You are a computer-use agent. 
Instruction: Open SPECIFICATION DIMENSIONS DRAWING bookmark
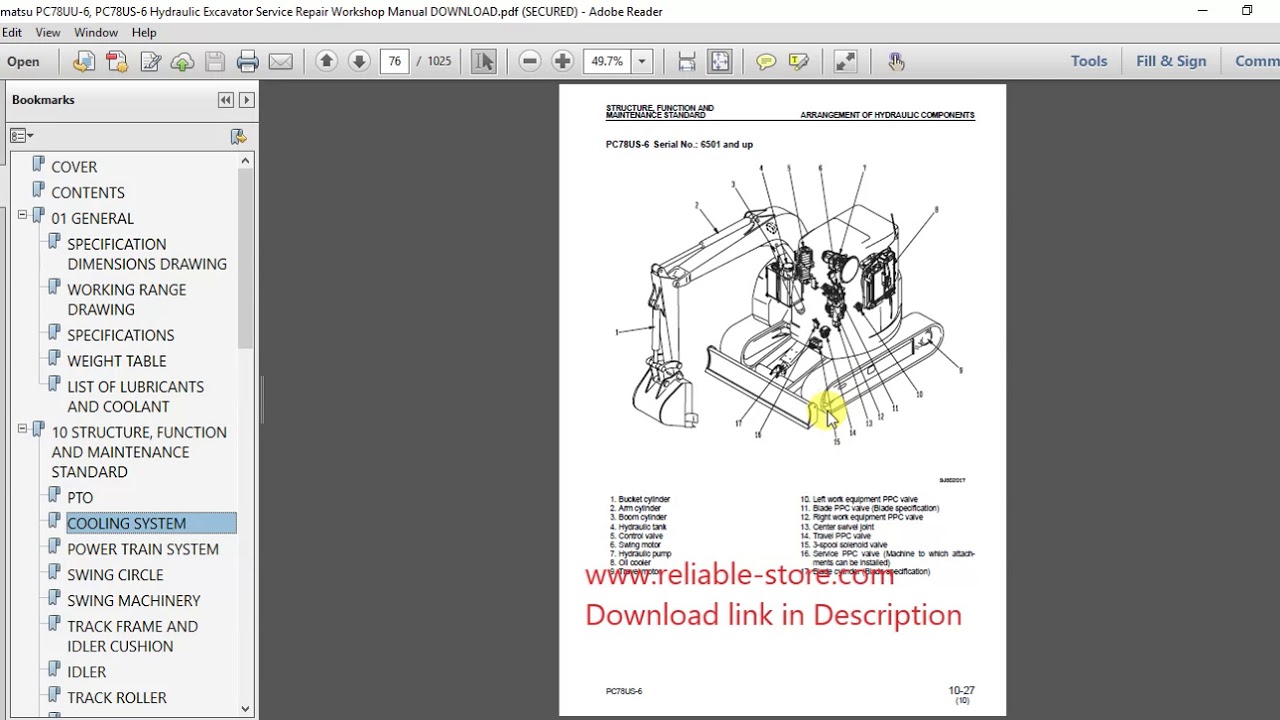pyautogui.click(x=147, y=254)
